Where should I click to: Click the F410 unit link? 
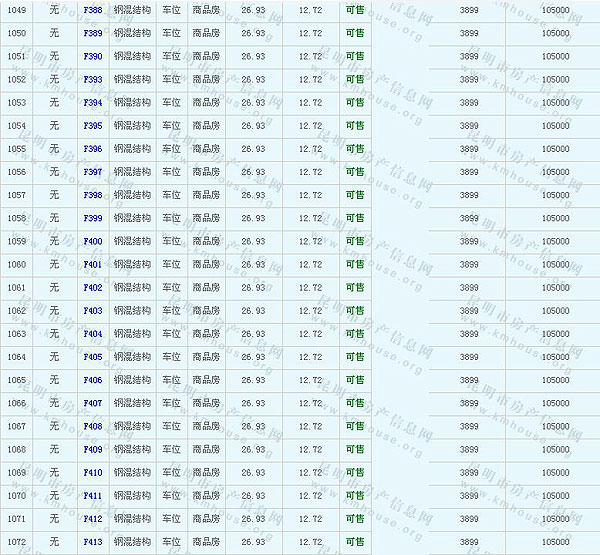click(93, 472)
